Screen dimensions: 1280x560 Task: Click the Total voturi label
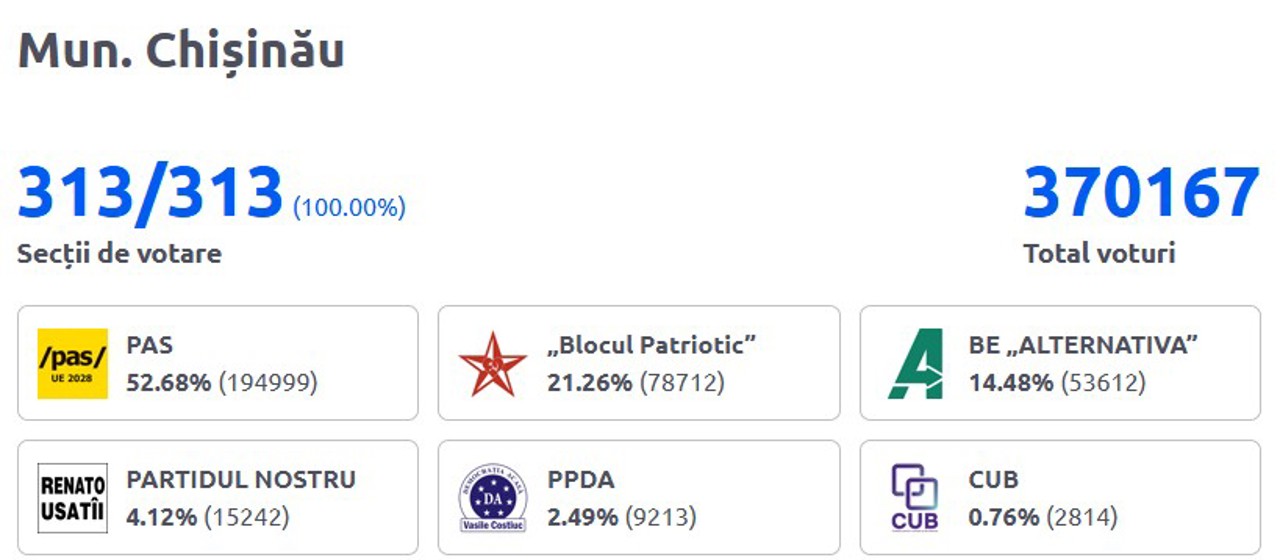pos(1099,254)
